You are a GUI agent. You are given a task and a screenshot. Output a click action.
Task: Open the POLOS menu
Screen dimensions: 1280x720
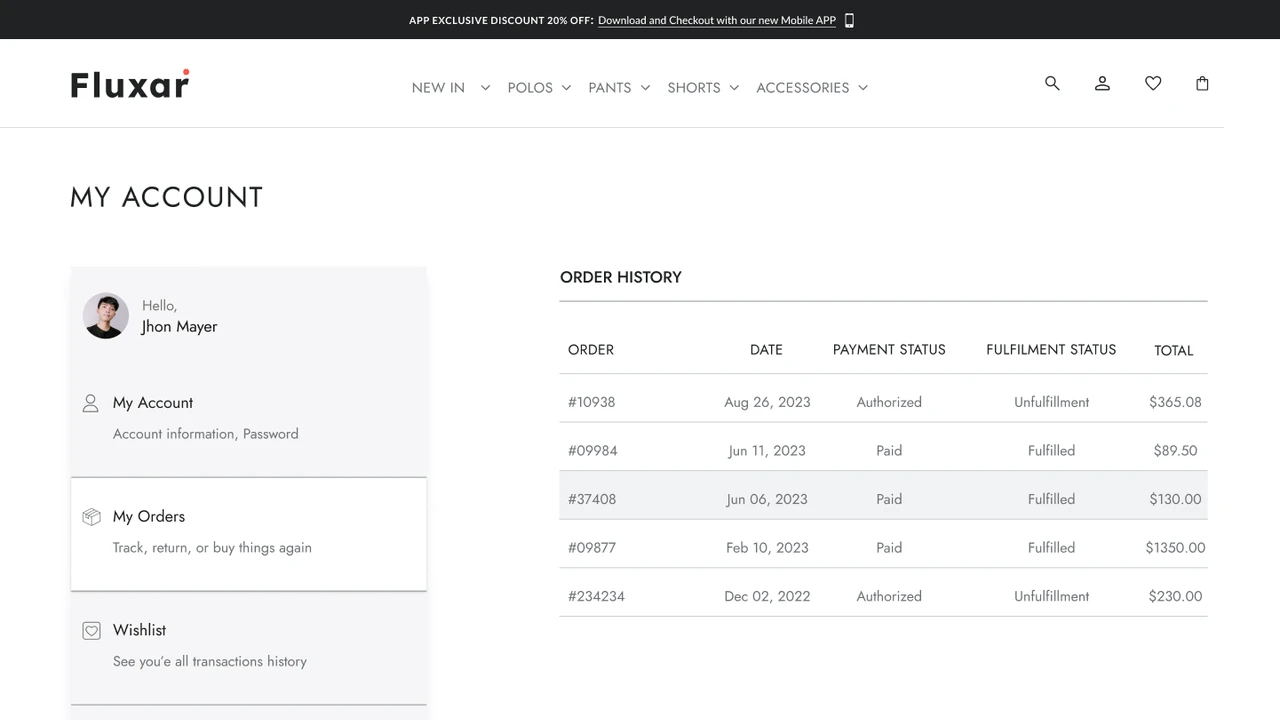tap(530, 88)
